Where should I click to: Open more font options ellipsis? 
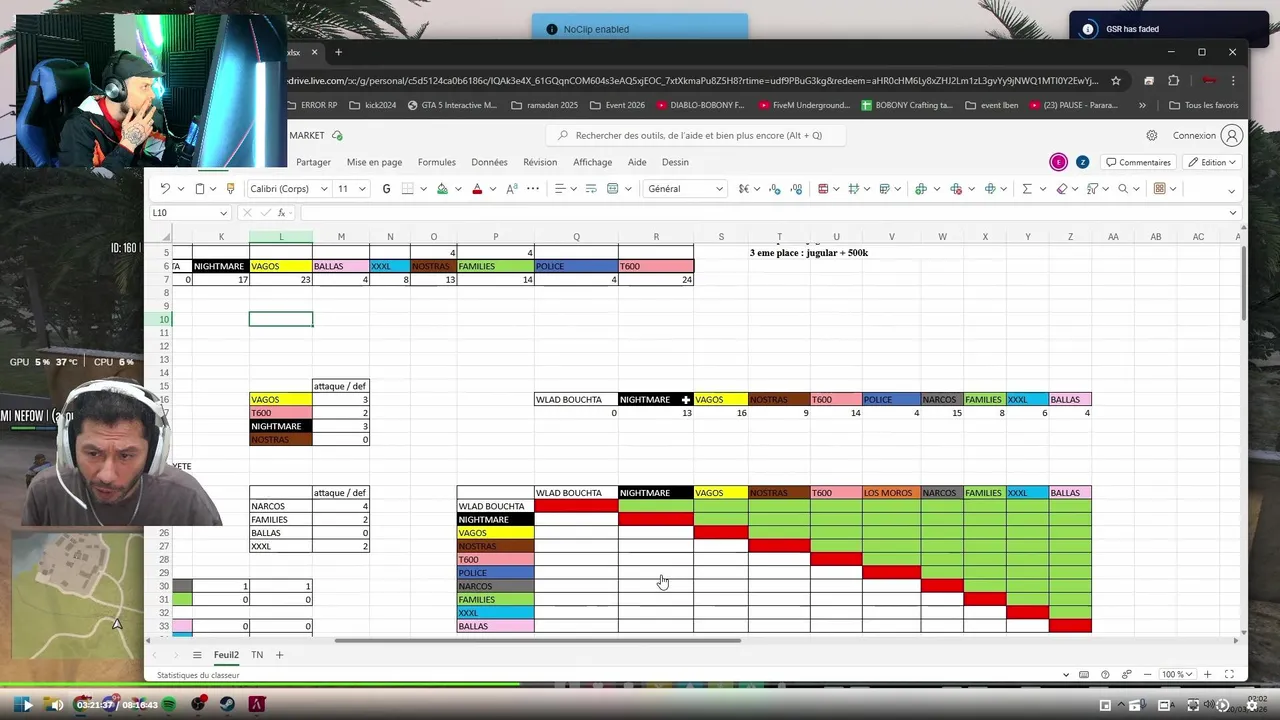[535, 188]
